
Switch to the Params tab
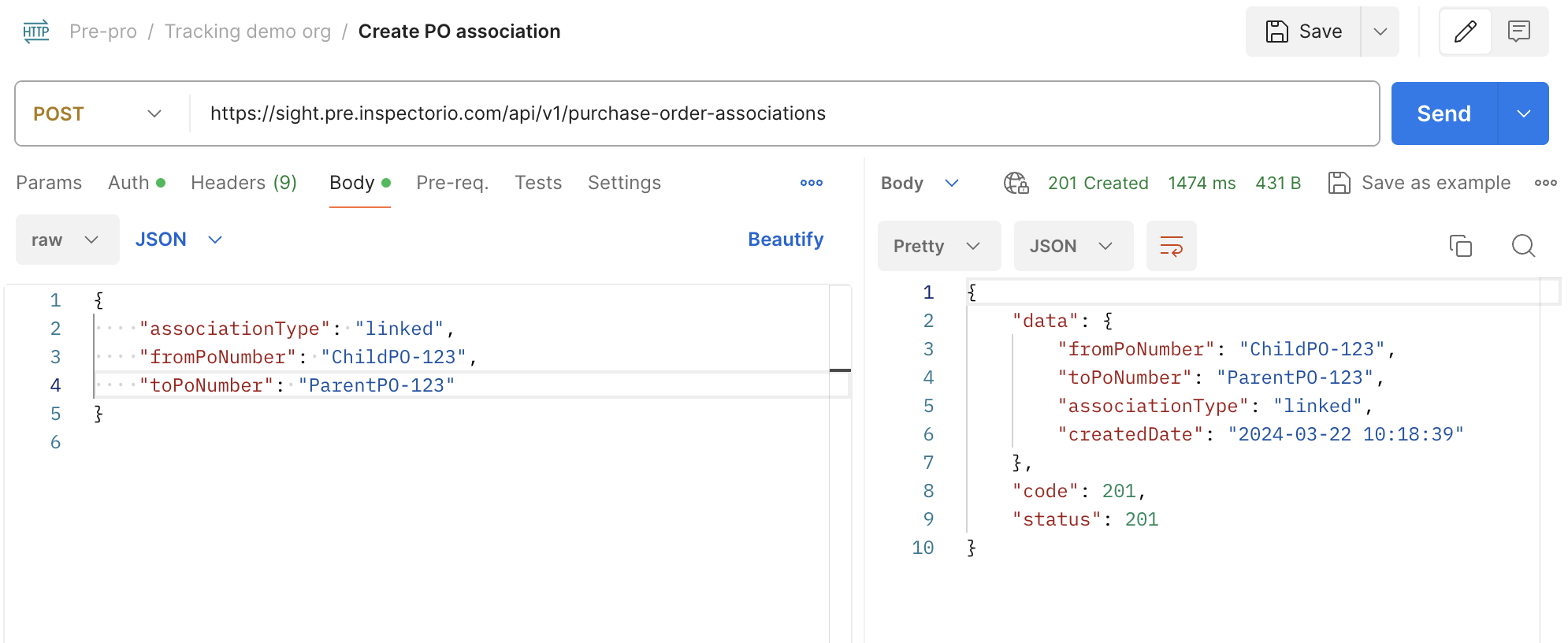(49, 183)
